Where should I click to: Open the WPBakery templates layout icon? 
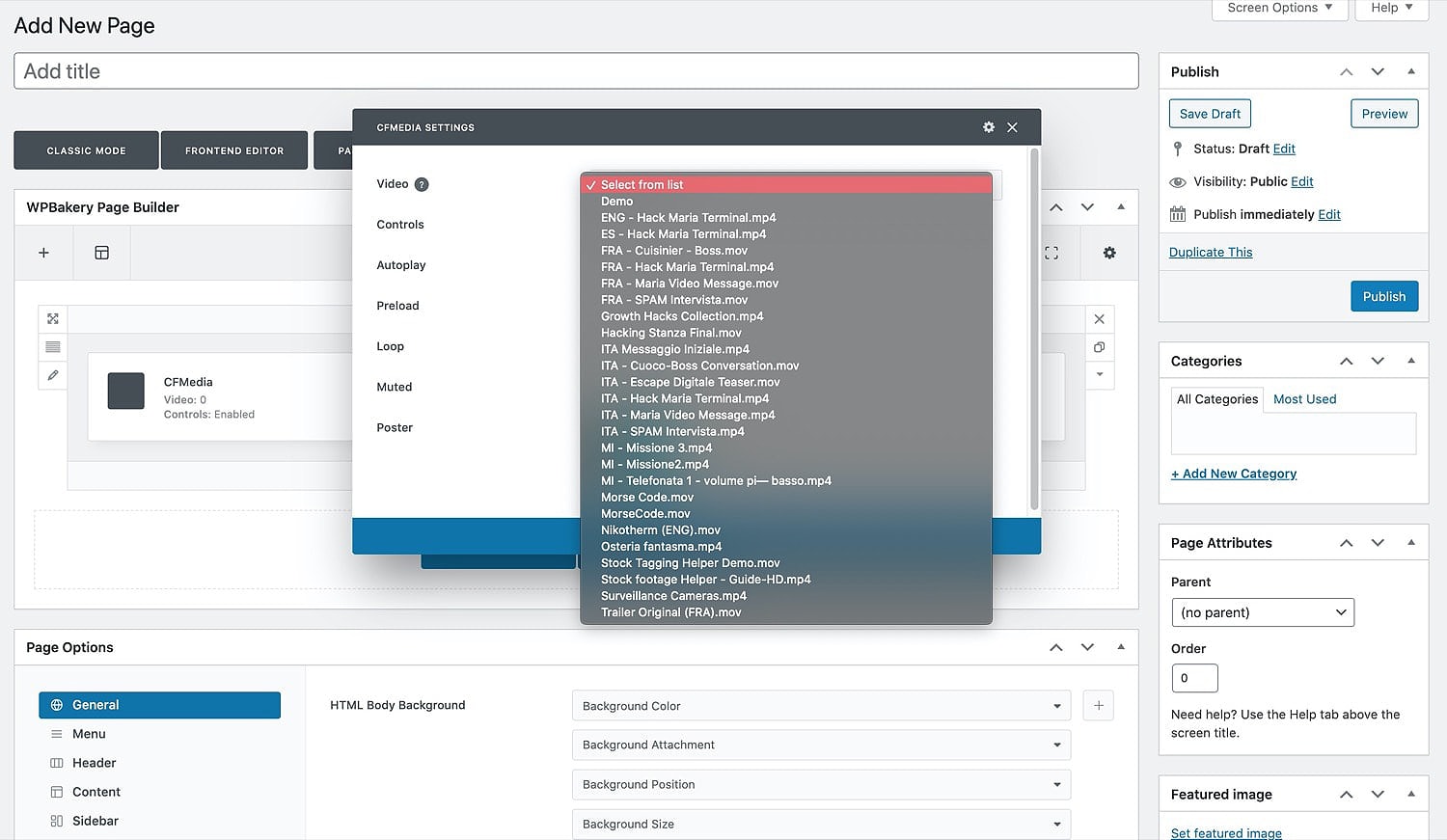pyautogui.click(x=101, y=253)
